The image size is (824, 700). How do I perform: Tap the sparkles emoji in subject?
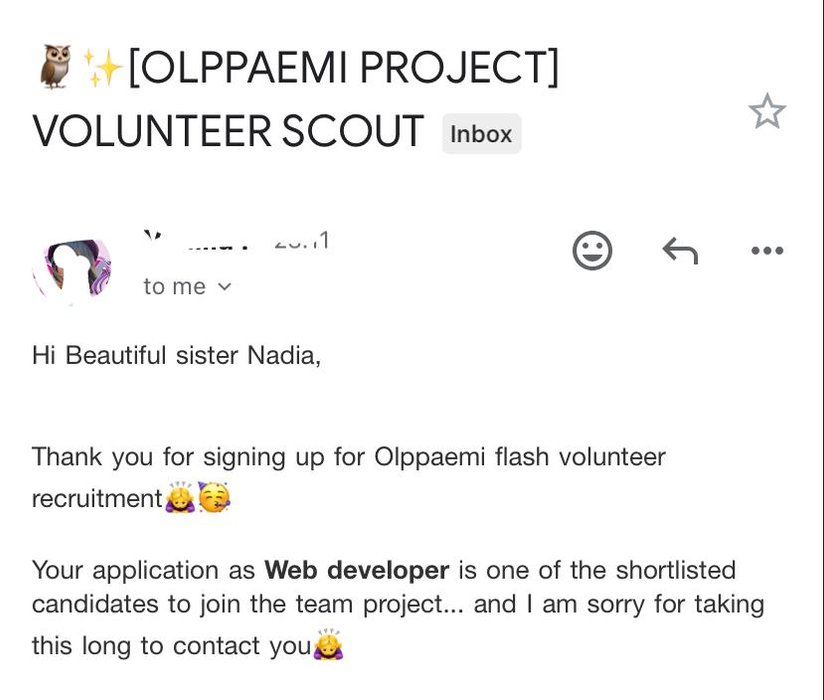[x=102, y=67]
